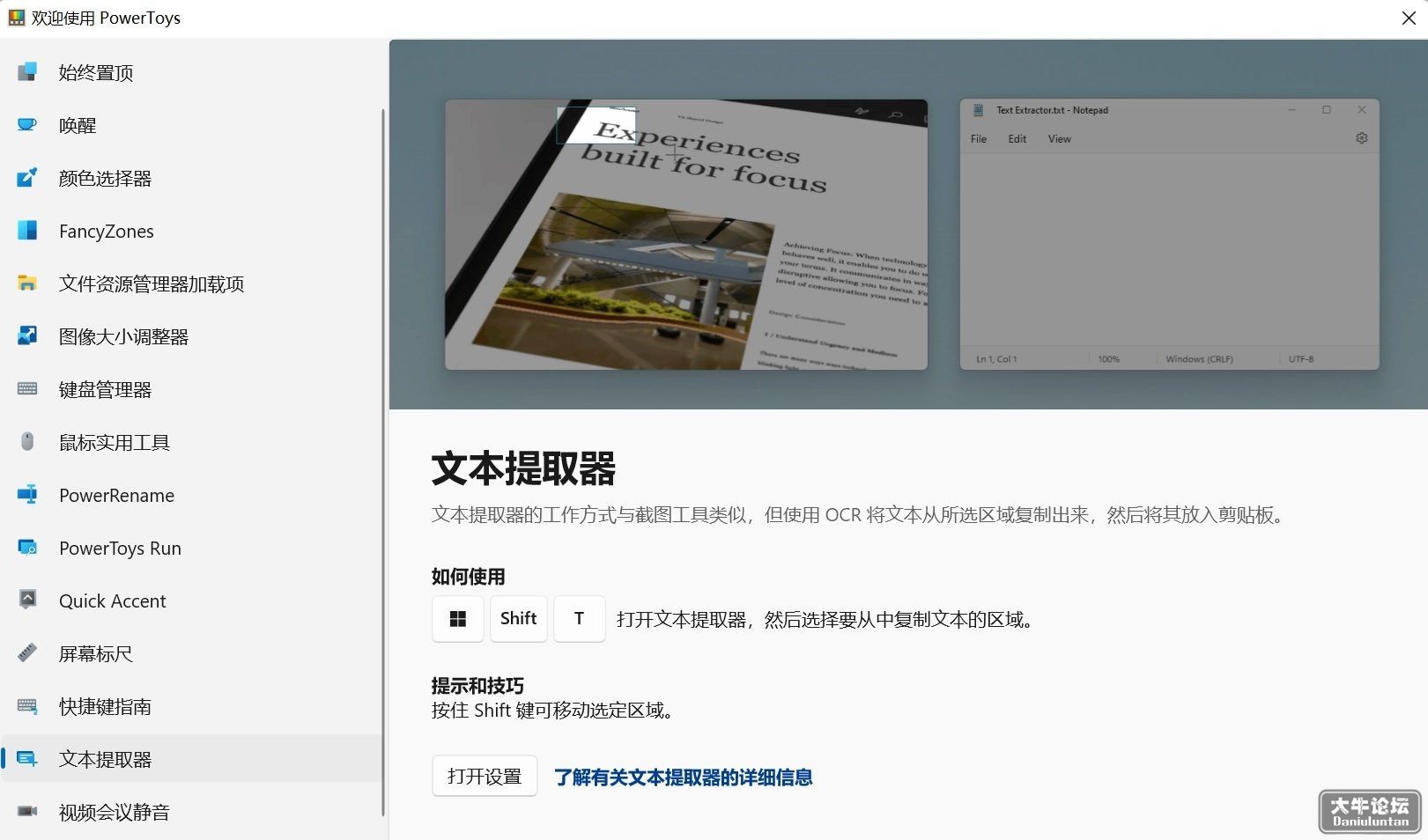Open the 文件资源管理器加载项 folder icon
This screenshot has height=840, width=1428.
(x=27, y=283)
